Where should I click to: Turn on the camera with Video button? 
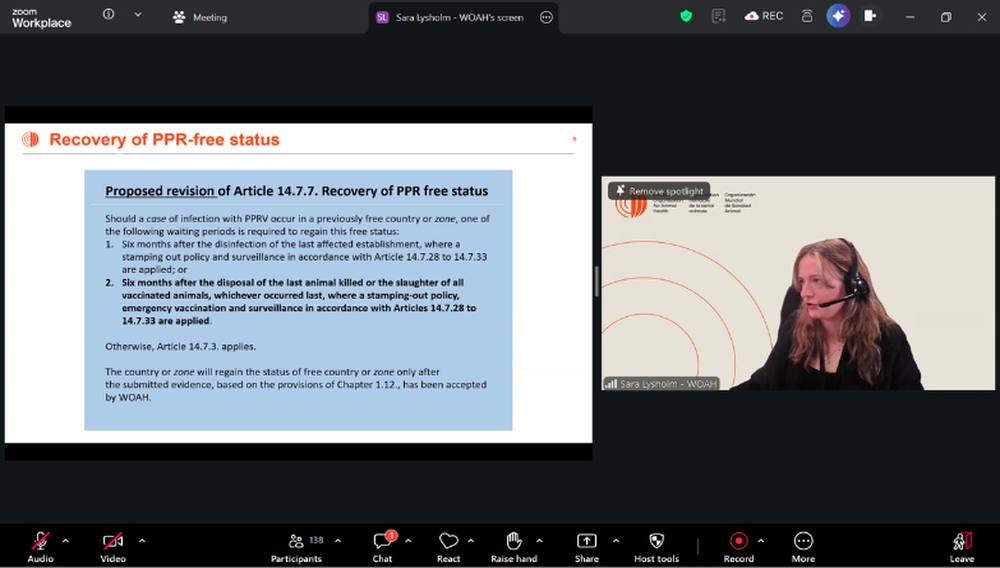click(112, 545)
